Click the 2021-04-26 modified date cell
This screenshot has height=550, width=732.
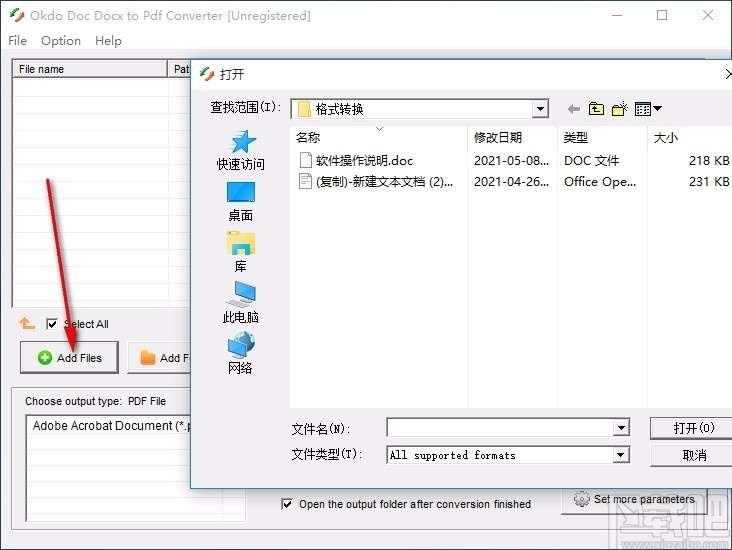point(512,182)
